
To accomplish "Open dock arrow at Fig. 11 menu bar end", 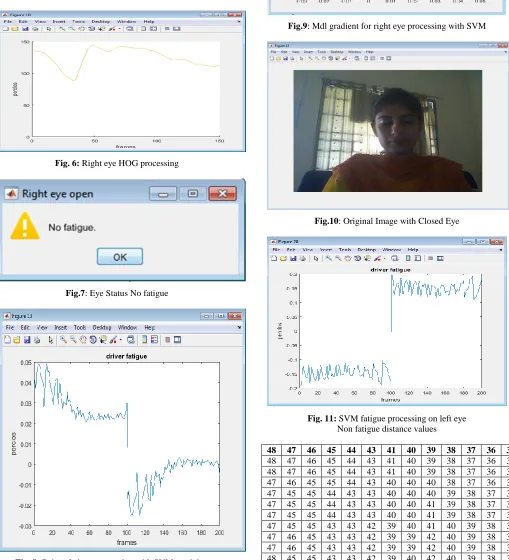I will pyautogui.click(x=501, y=250).
